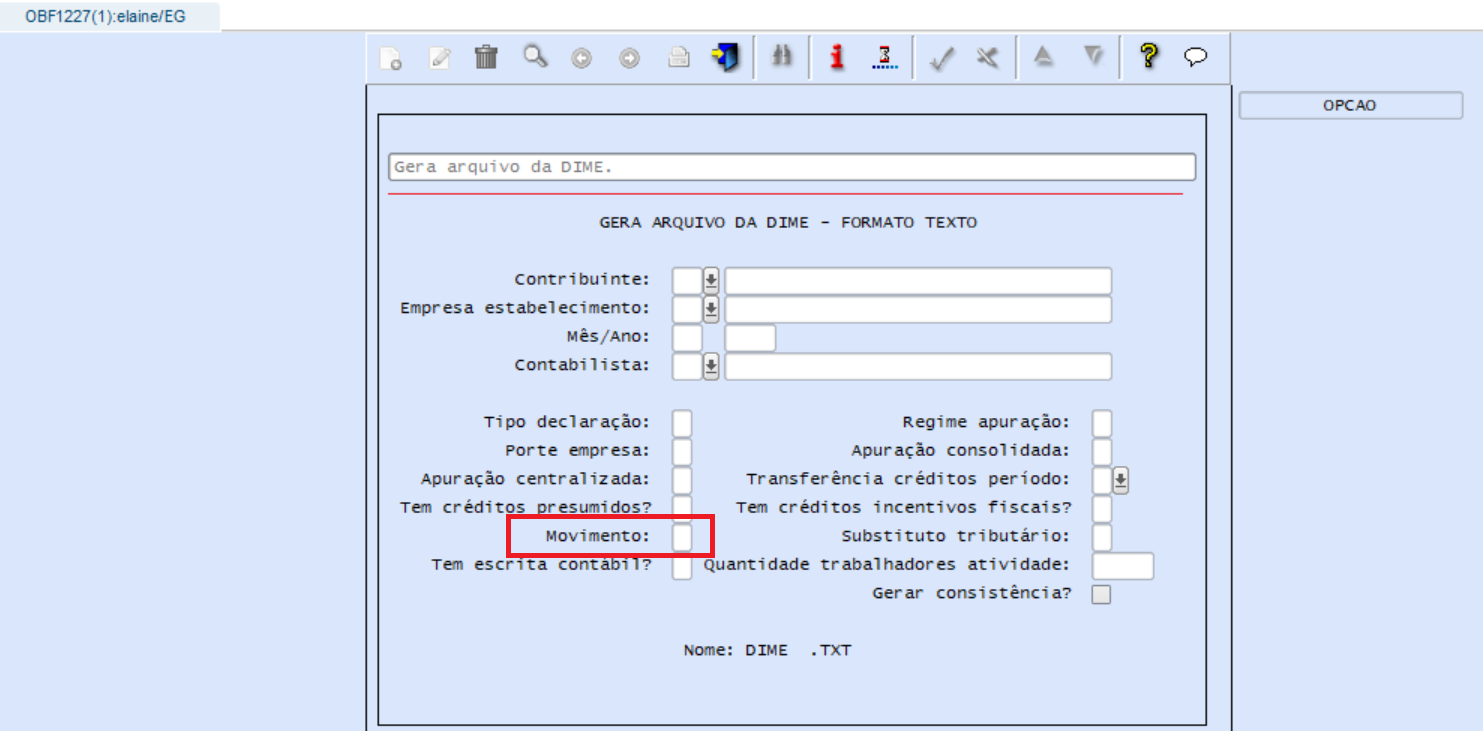Viewport: 1483px width, 731px height.
Task: Click the Quantidade trabalhadores atividade field
Action: [x=1123, y=566]
